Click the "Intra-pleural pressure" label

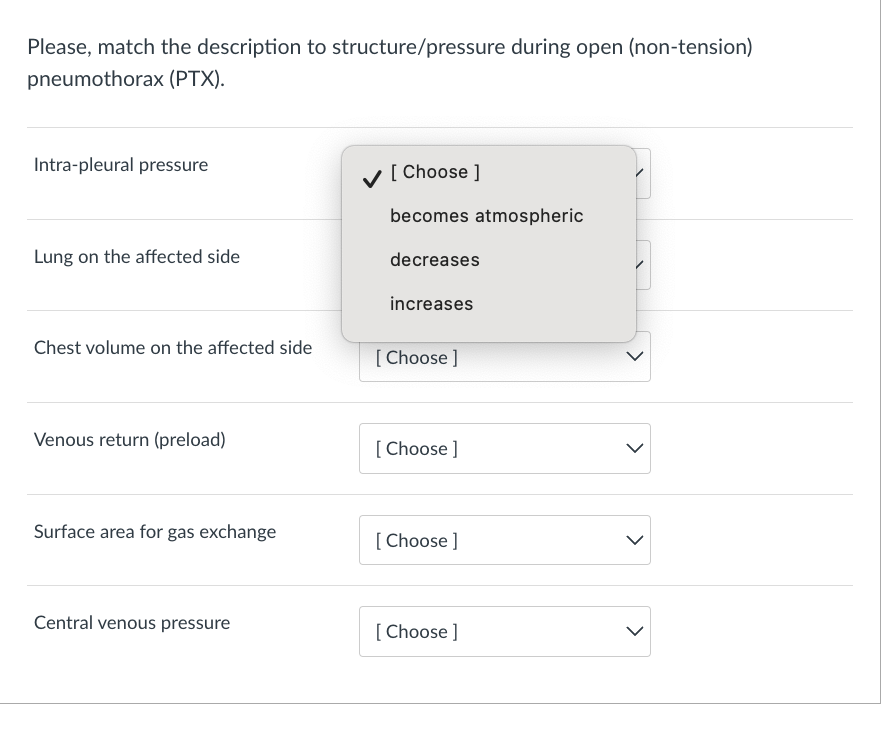121,165
